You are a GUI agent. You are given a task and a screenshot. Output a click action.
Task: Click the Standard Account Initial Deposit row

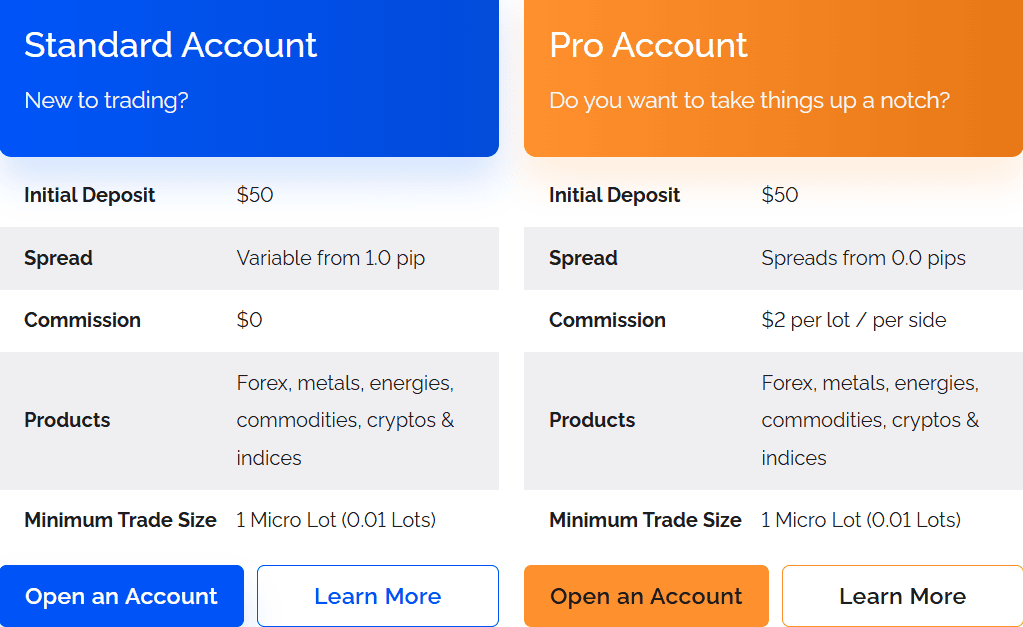pos(250,195)
